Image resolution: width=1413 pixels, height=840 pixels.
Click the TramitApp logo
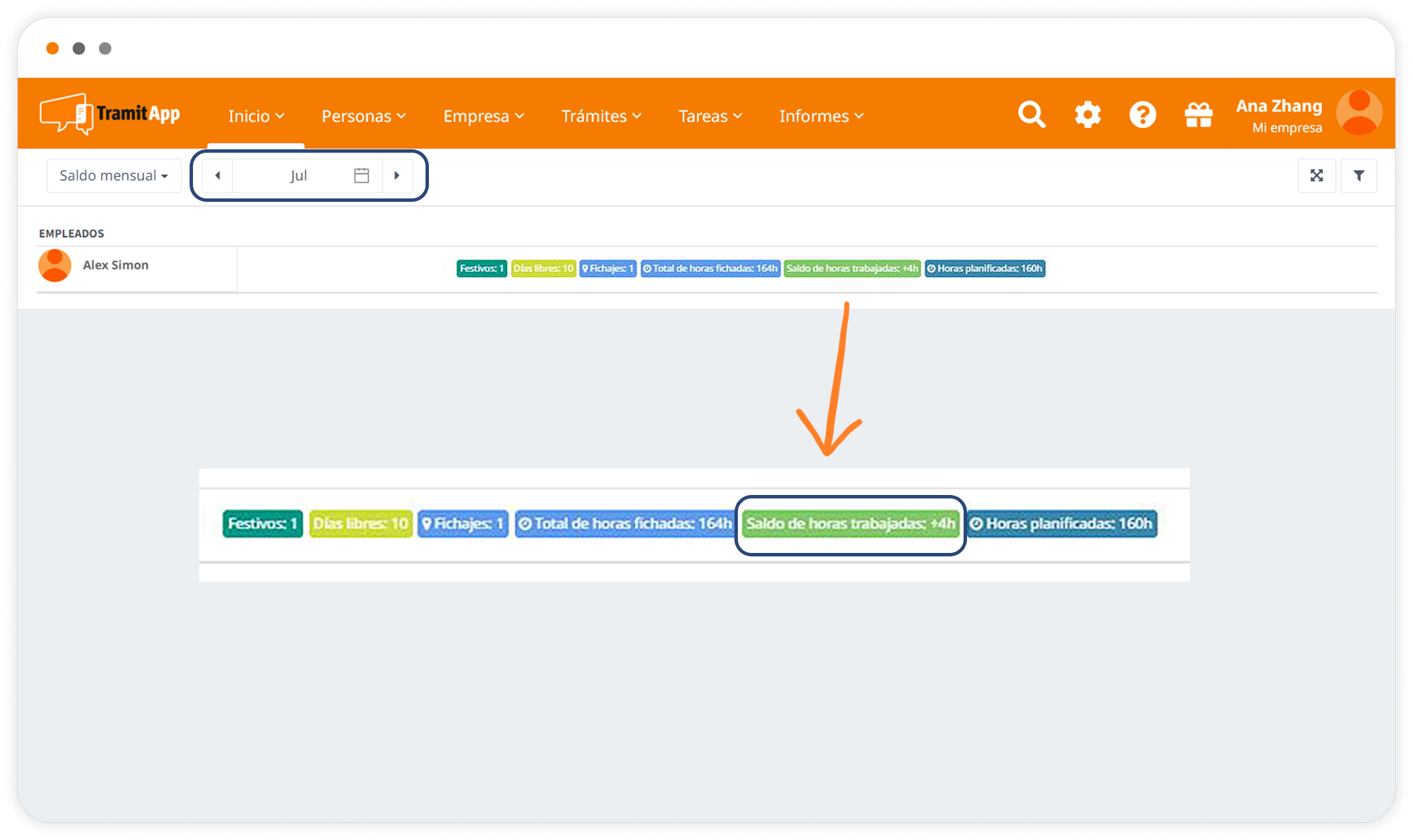[x=110, y=114]
